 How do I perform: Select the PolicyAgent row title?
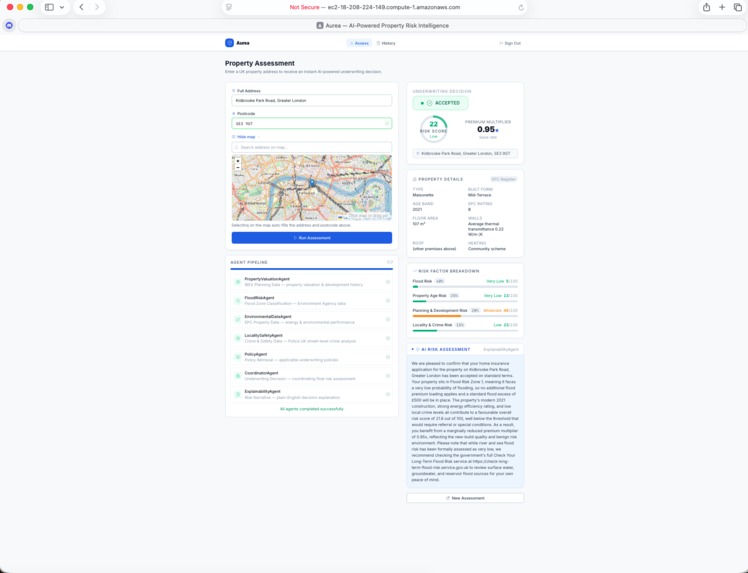point(256,354)
